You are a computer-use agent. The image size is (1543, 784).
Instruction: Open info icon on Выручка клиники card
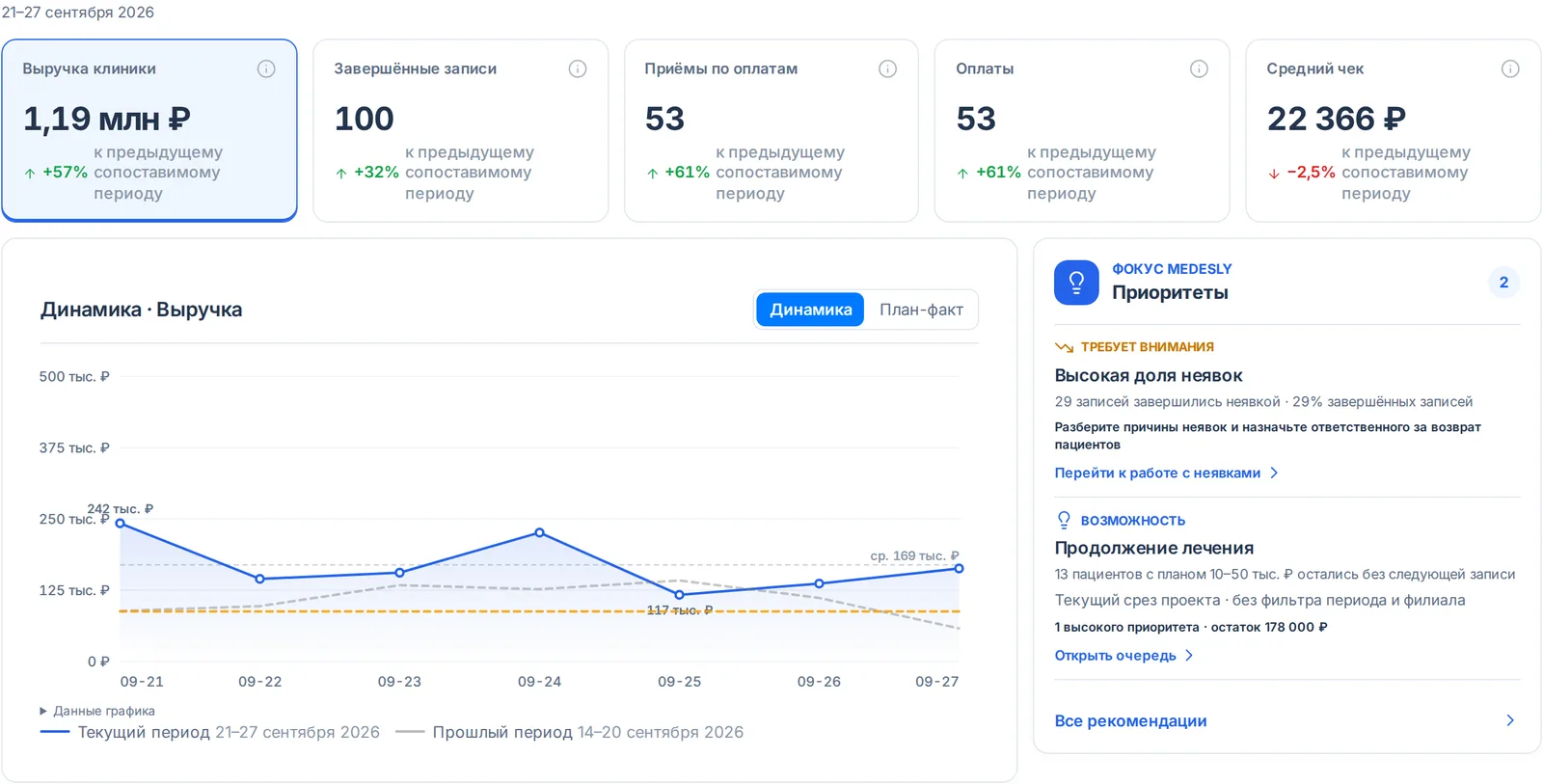click(266, 68)
